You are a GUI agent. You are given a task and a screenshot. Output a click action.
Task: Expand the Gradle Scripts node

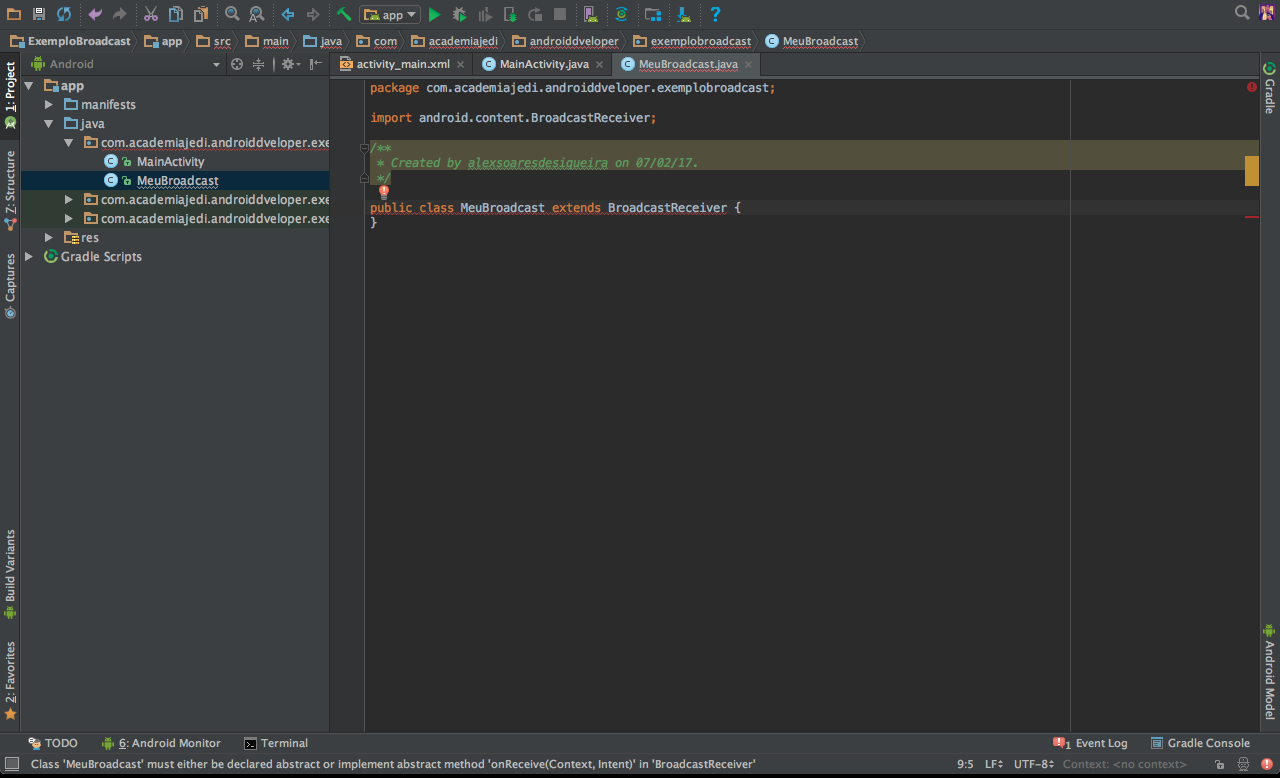pos(29,257)
